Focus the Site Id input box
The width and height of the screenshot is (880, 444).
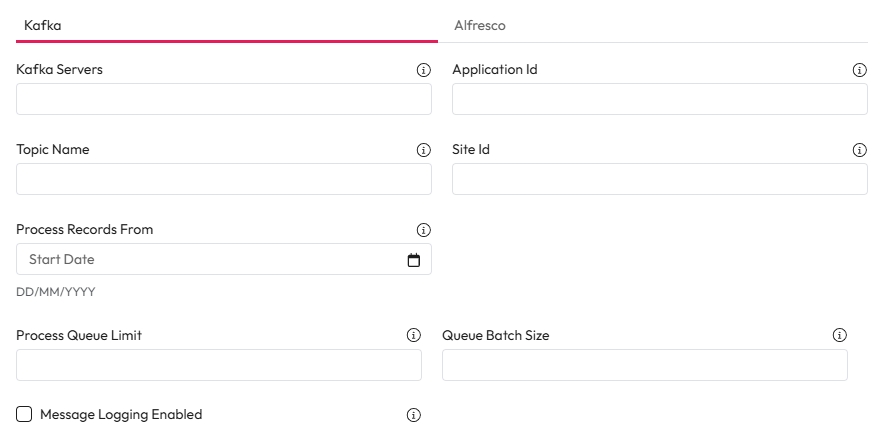coord(659,179)
